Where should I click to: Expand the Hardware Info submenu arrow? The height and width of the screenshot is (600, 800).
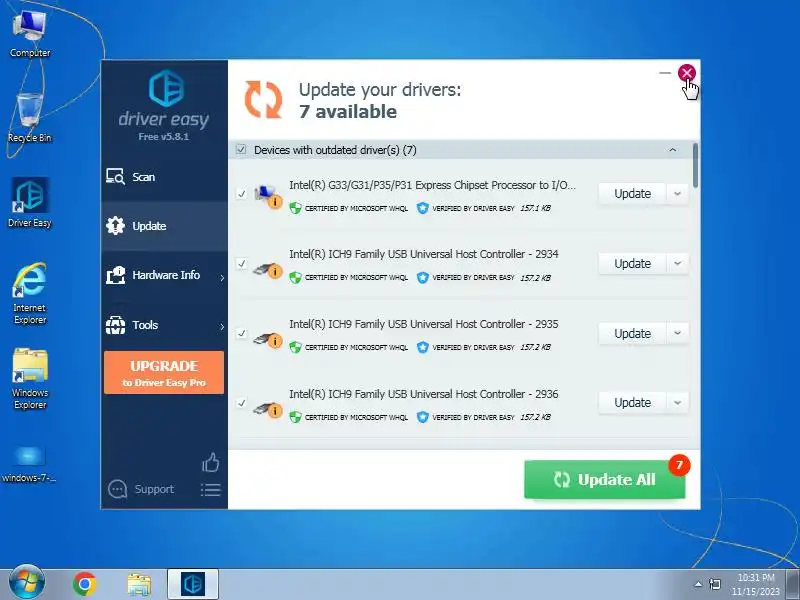222,278
